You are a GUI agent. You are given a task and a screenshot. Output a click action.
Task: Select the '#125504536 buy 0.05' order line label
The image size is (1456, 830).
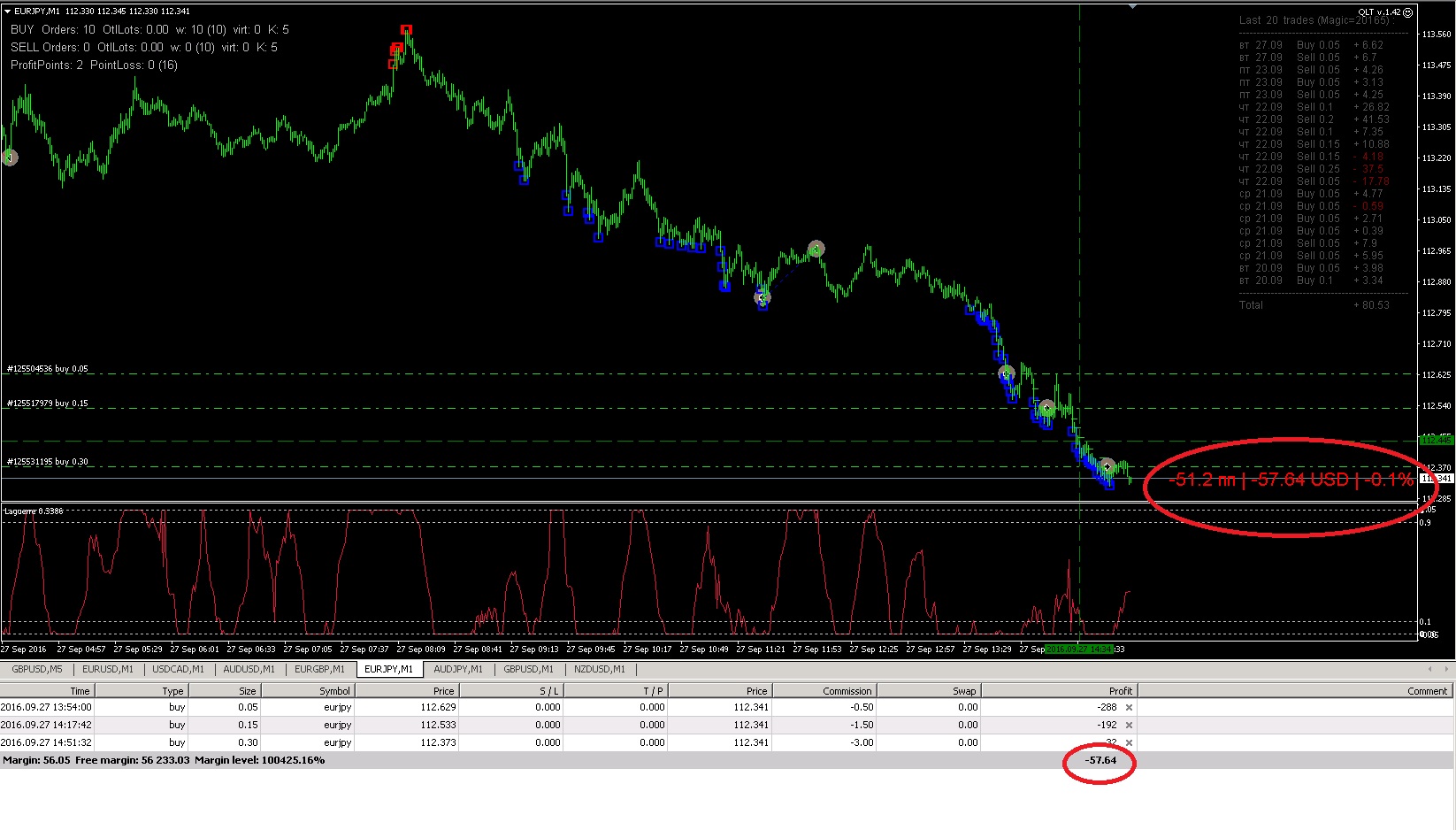pos(48,369)
